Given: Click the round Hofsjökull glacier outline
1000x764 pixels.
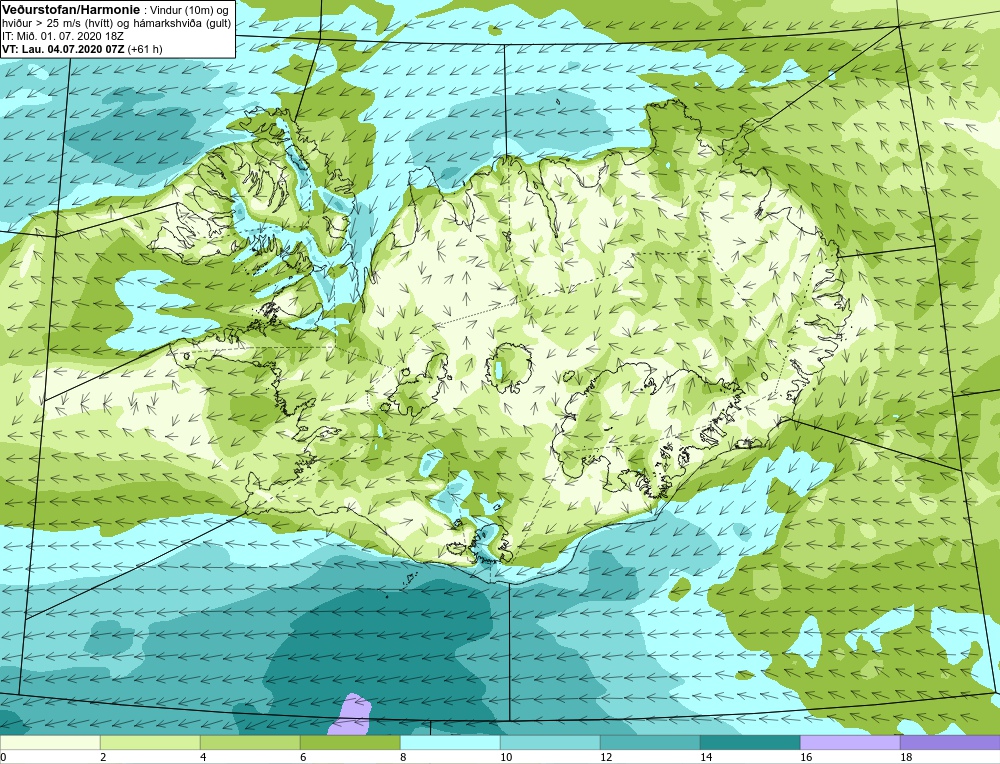Looking at the screenshot, I should tap(507, 369).
